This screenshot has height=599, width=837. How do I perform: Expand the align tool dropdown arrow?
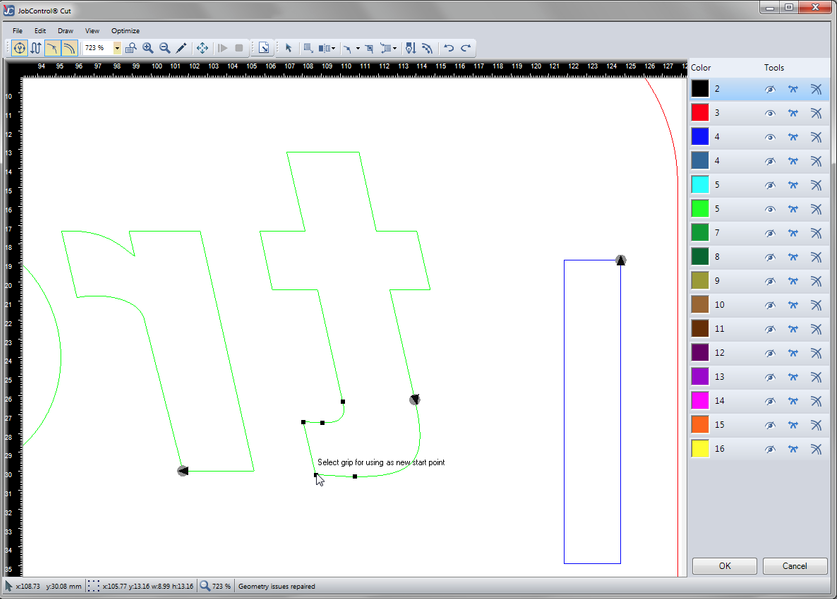pyautogui.click(x=333, y=48)
